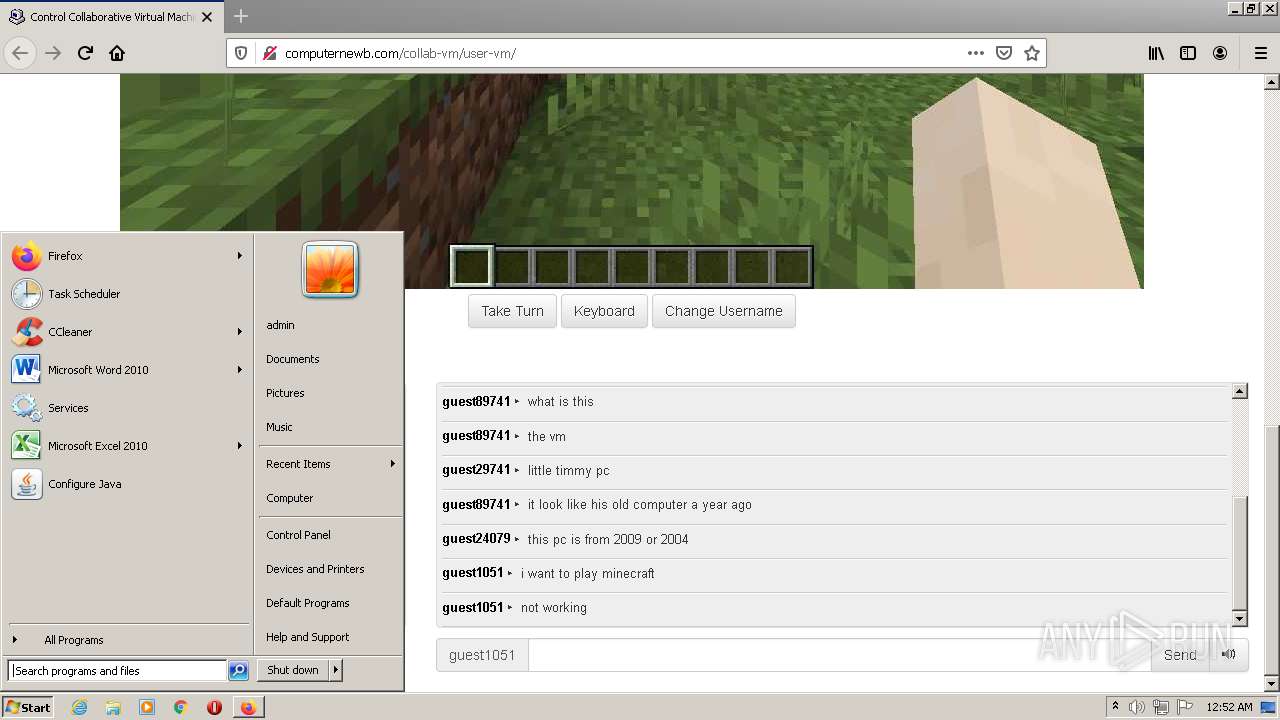This screenshot has height=720, width=1280.
Task: Click the Windows Start button
Action: (28, 707)
